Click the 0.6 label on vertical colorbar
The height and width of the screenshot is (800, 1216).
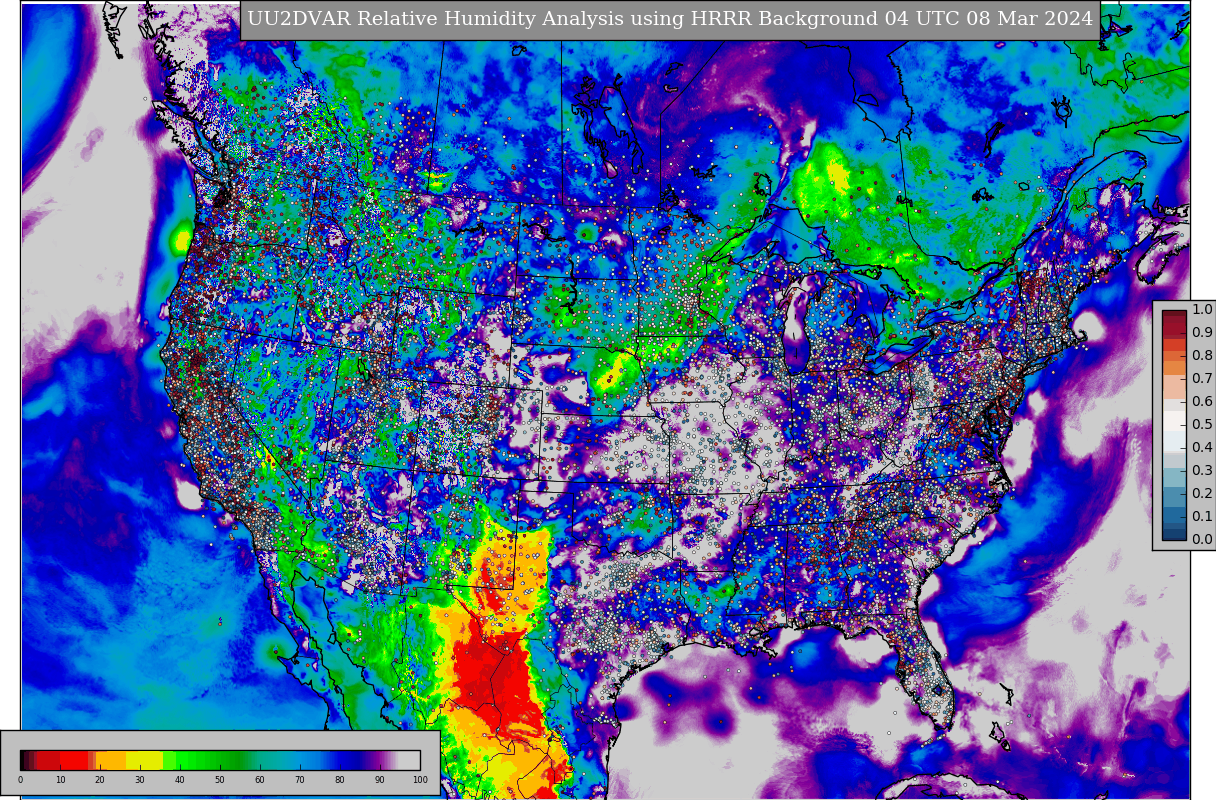pyautogui.click(x=1202, y=402)
